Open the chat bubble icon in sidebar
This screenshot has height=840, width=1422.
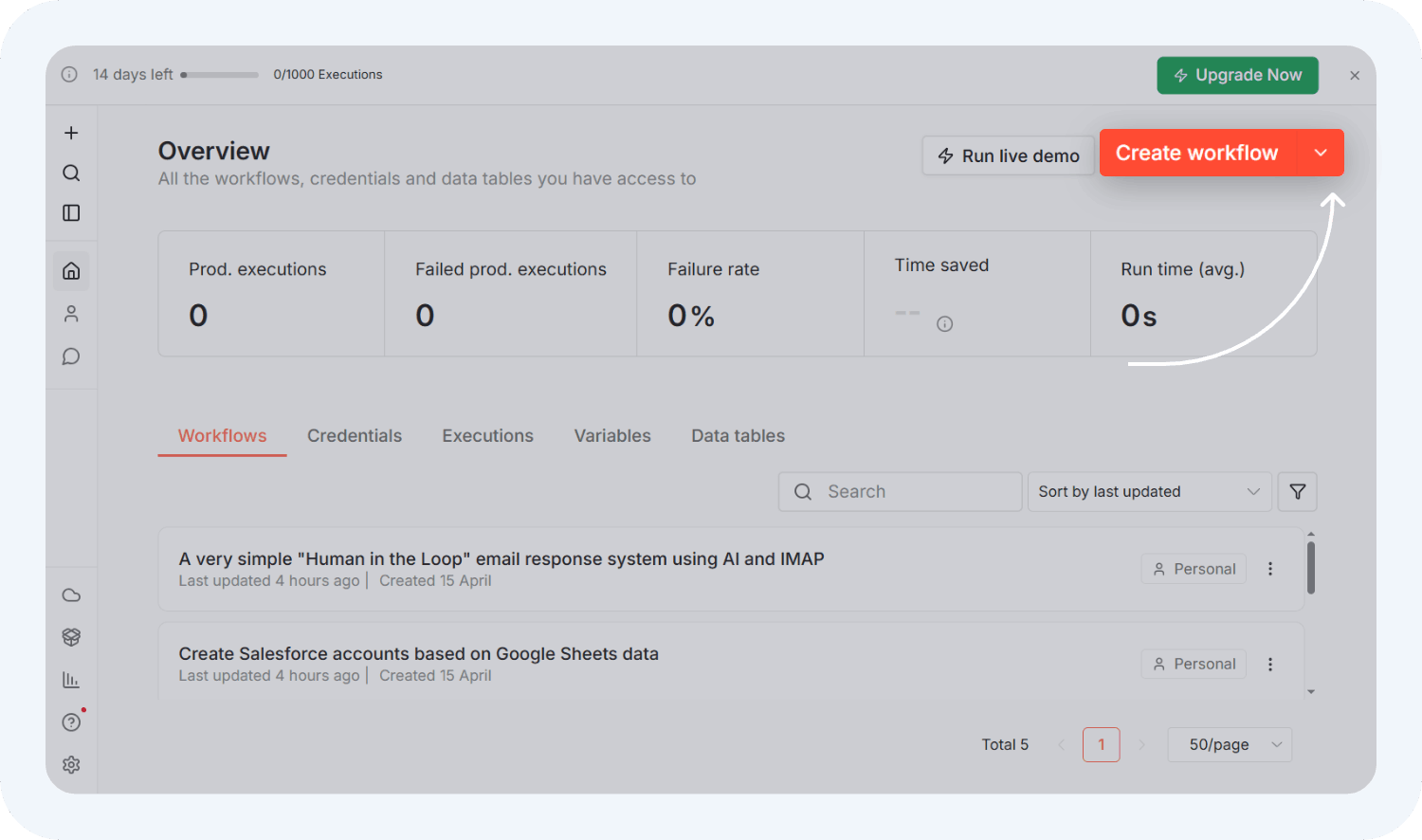[x=71, y=356]
